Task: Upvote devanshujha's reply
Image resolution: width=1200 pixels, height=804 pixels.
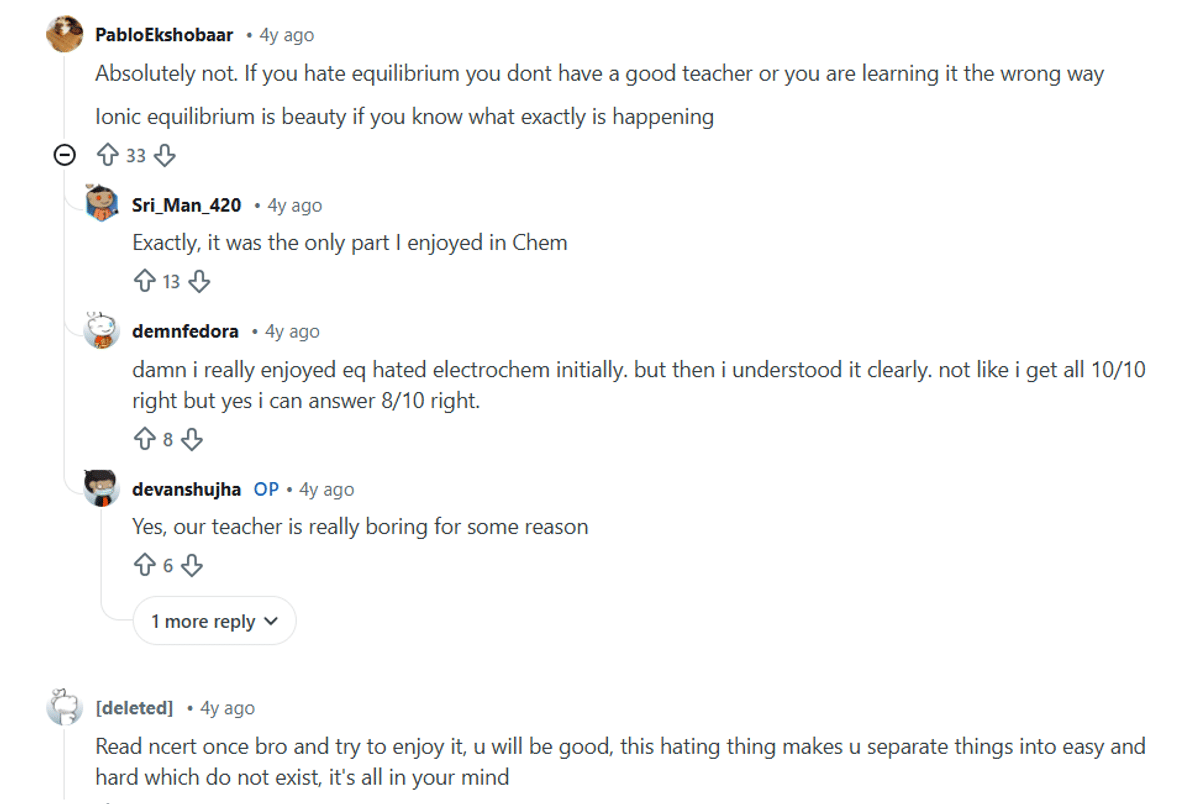Action: coord(144,565)
